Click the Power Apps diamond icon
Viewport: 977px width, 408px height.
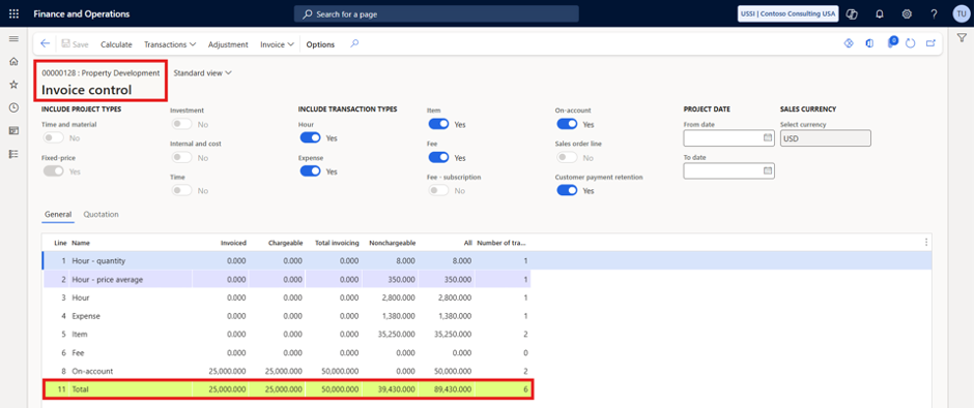pyautogui.click(x=848, y=44)
